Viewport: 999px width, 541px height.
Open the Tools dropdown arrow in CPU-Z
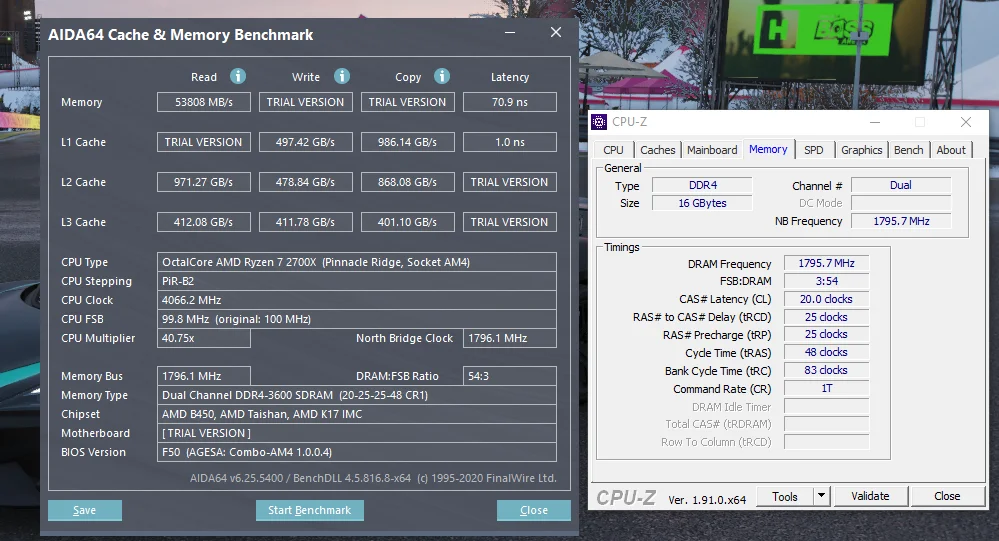(x=821, y=496)
